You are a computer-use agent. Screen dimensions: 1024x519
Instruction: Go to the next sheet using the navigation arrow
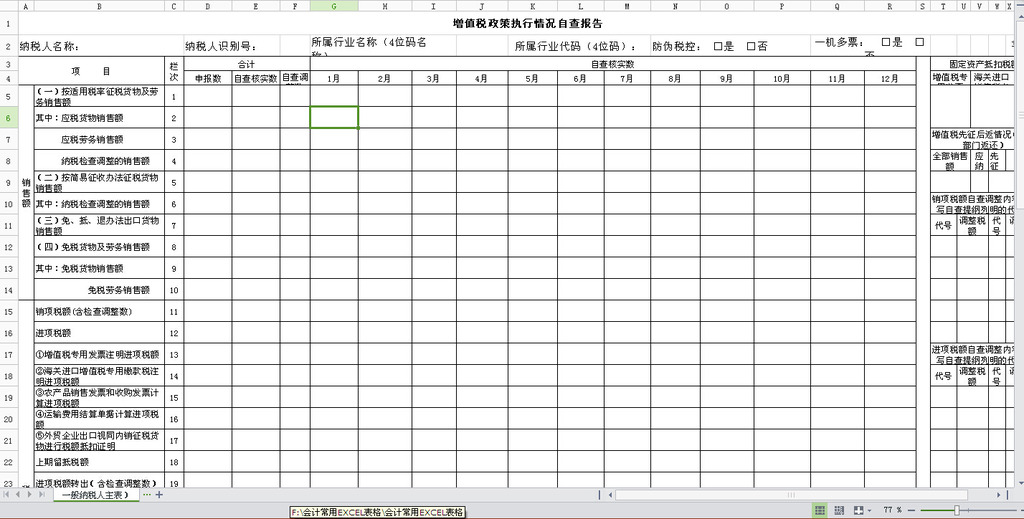coord(29,495)
